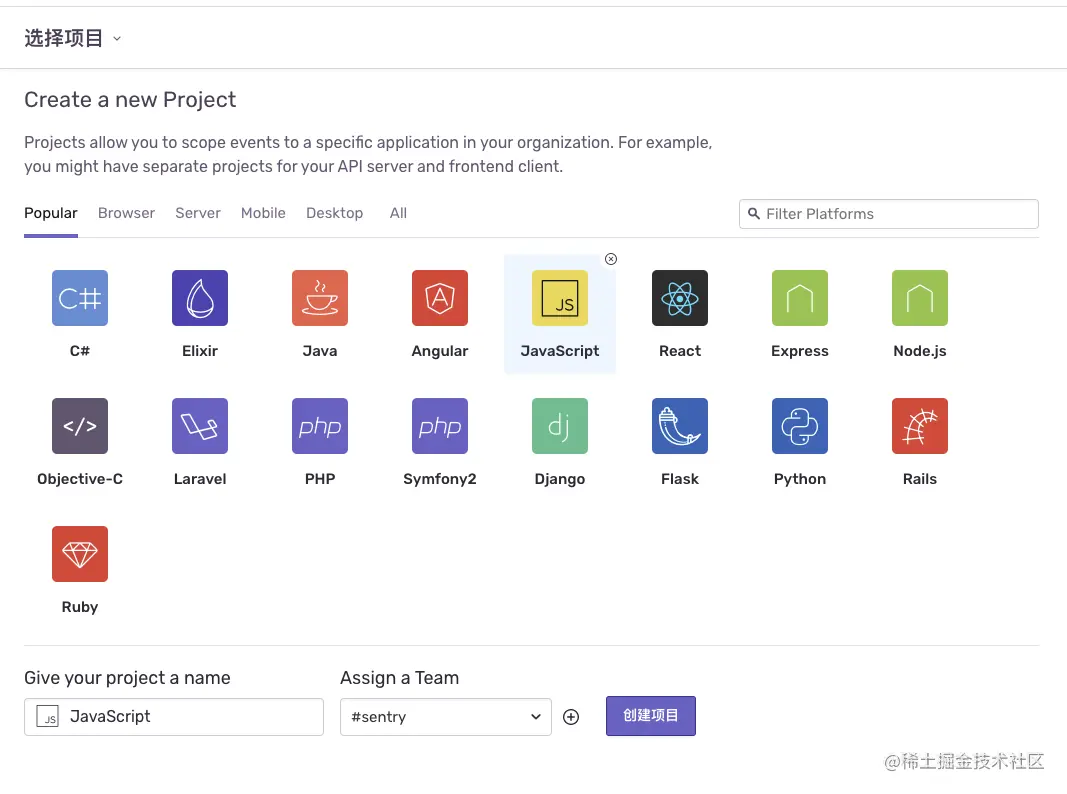1067x794 pixels.
Task: Open the Mobile tab
Action: pyautogui.click(x=263, y=213)
